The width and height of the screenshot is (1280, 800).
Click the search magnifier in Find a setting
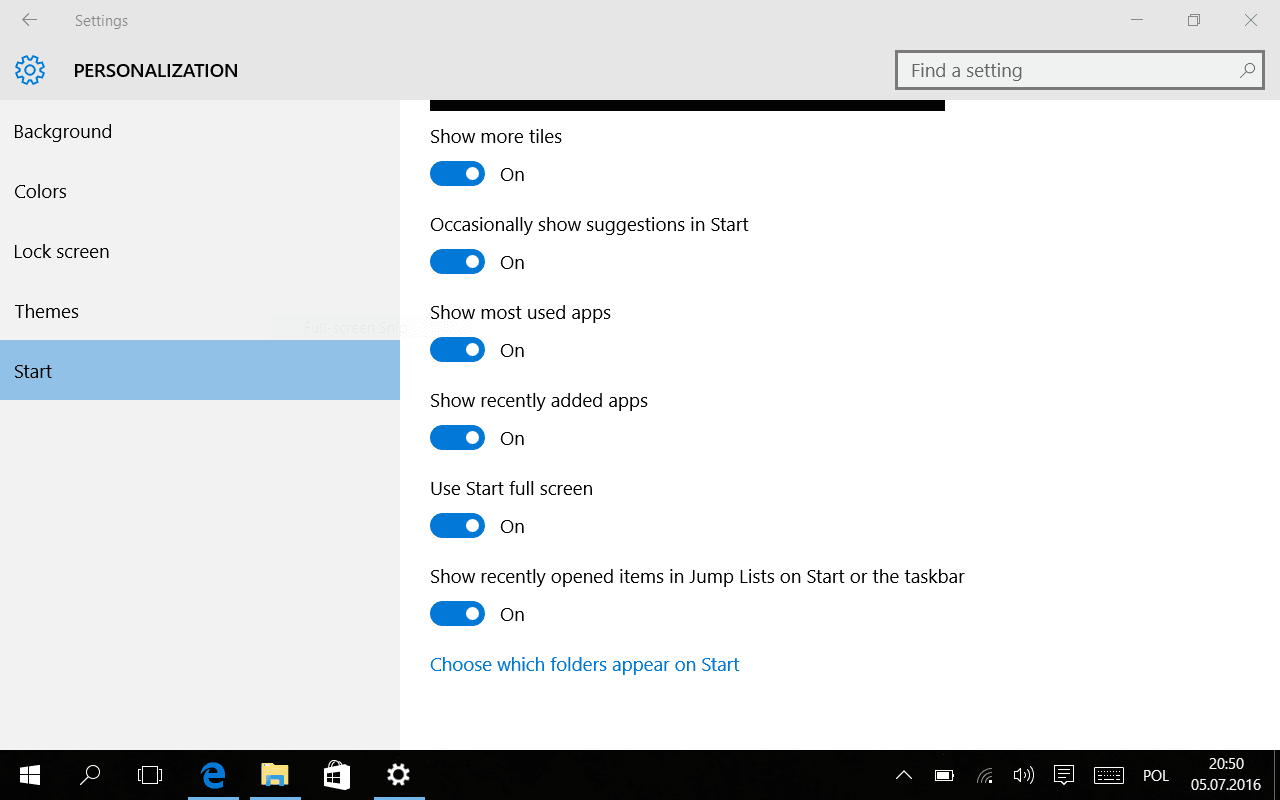tap(1247, 71)
